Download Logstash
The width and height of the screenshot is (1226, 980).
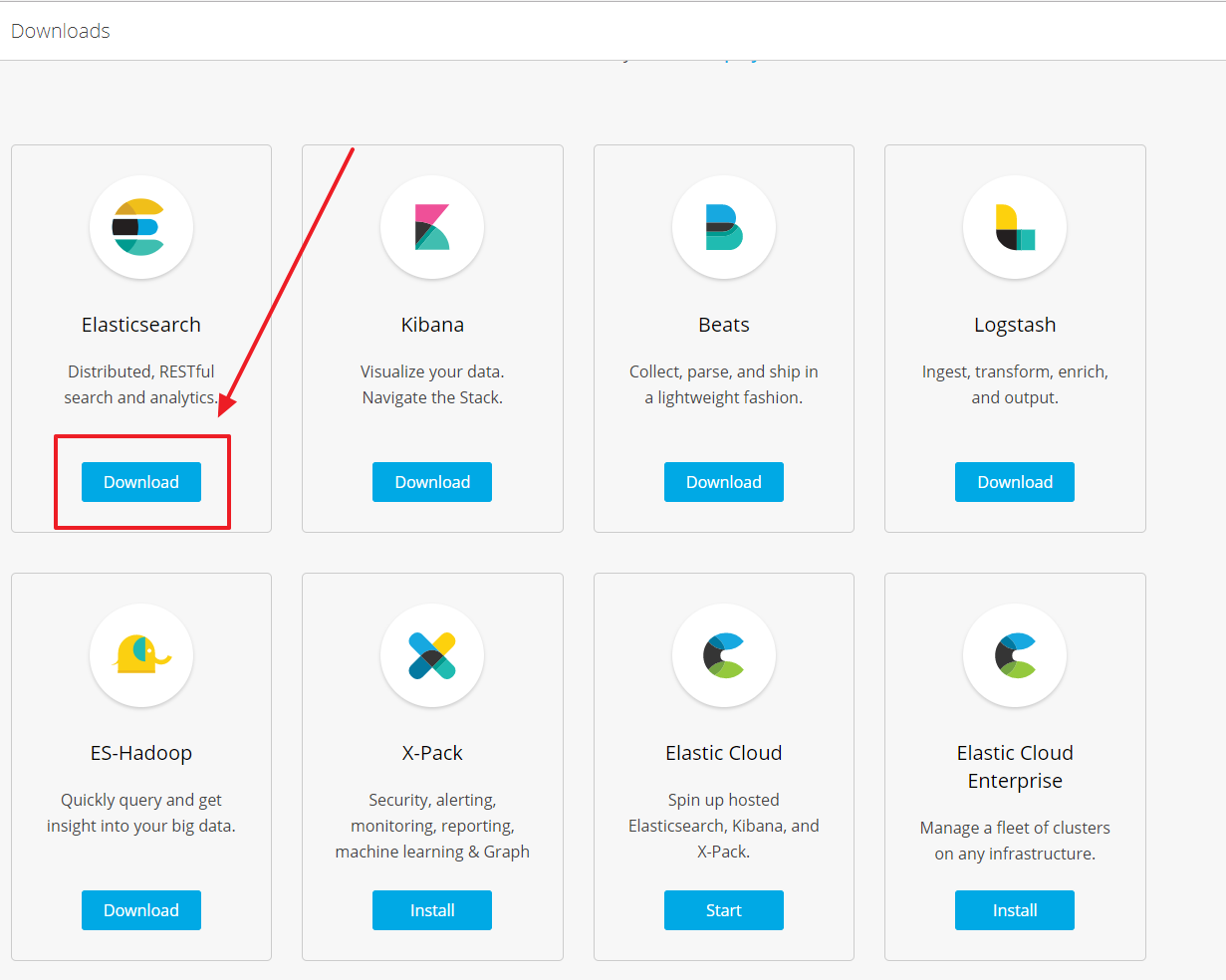[1015, 482]
